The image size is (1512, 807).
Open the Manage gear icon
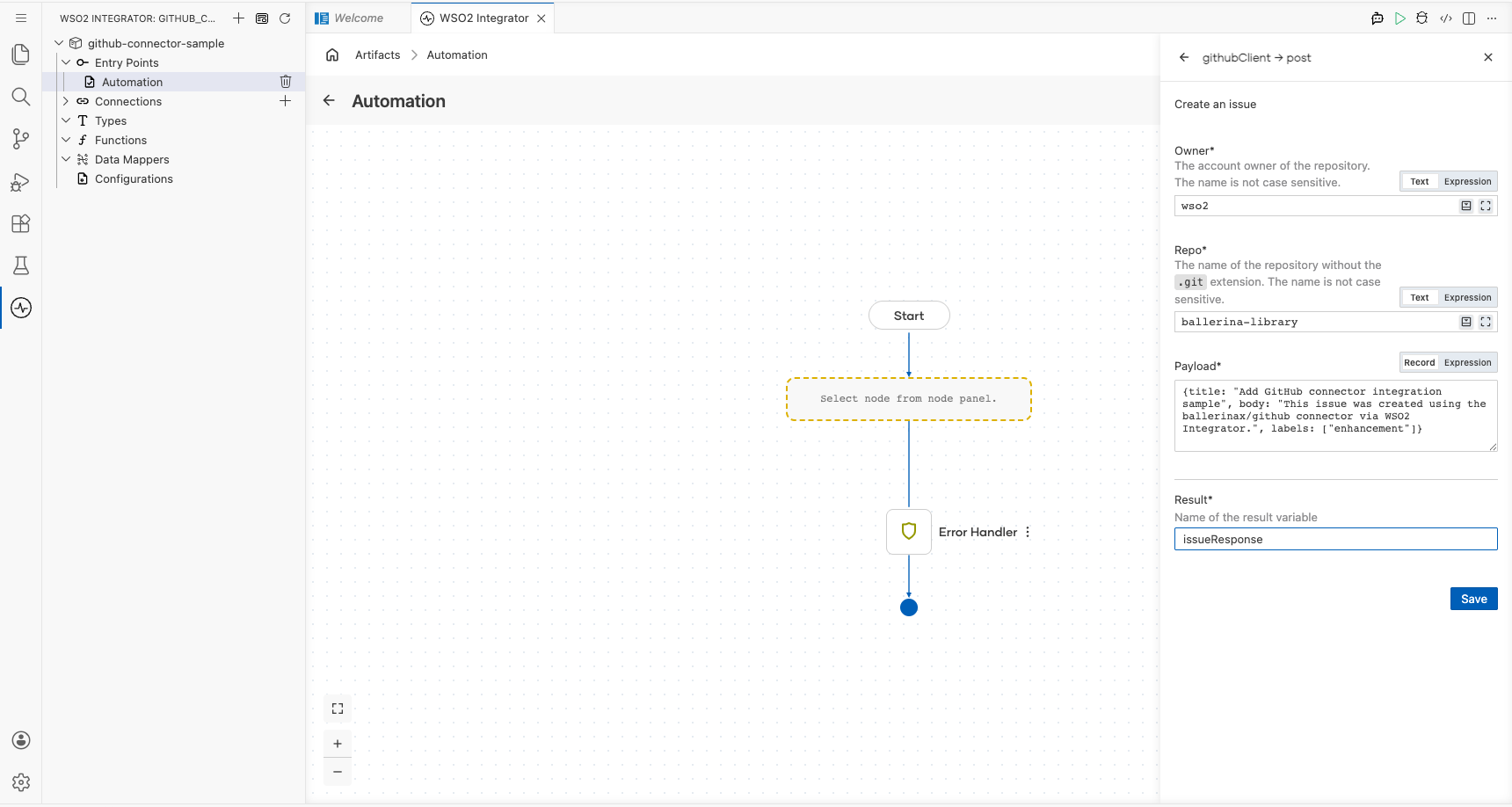click(21, 782)
